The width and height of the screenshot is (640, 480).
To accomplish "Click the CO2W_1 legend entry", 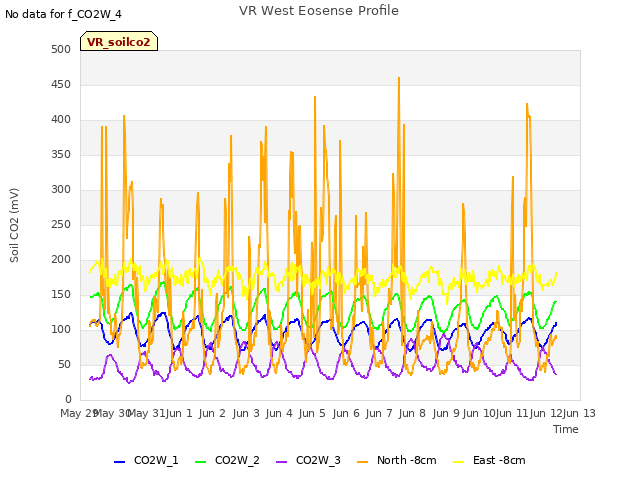I will (146, 460).
